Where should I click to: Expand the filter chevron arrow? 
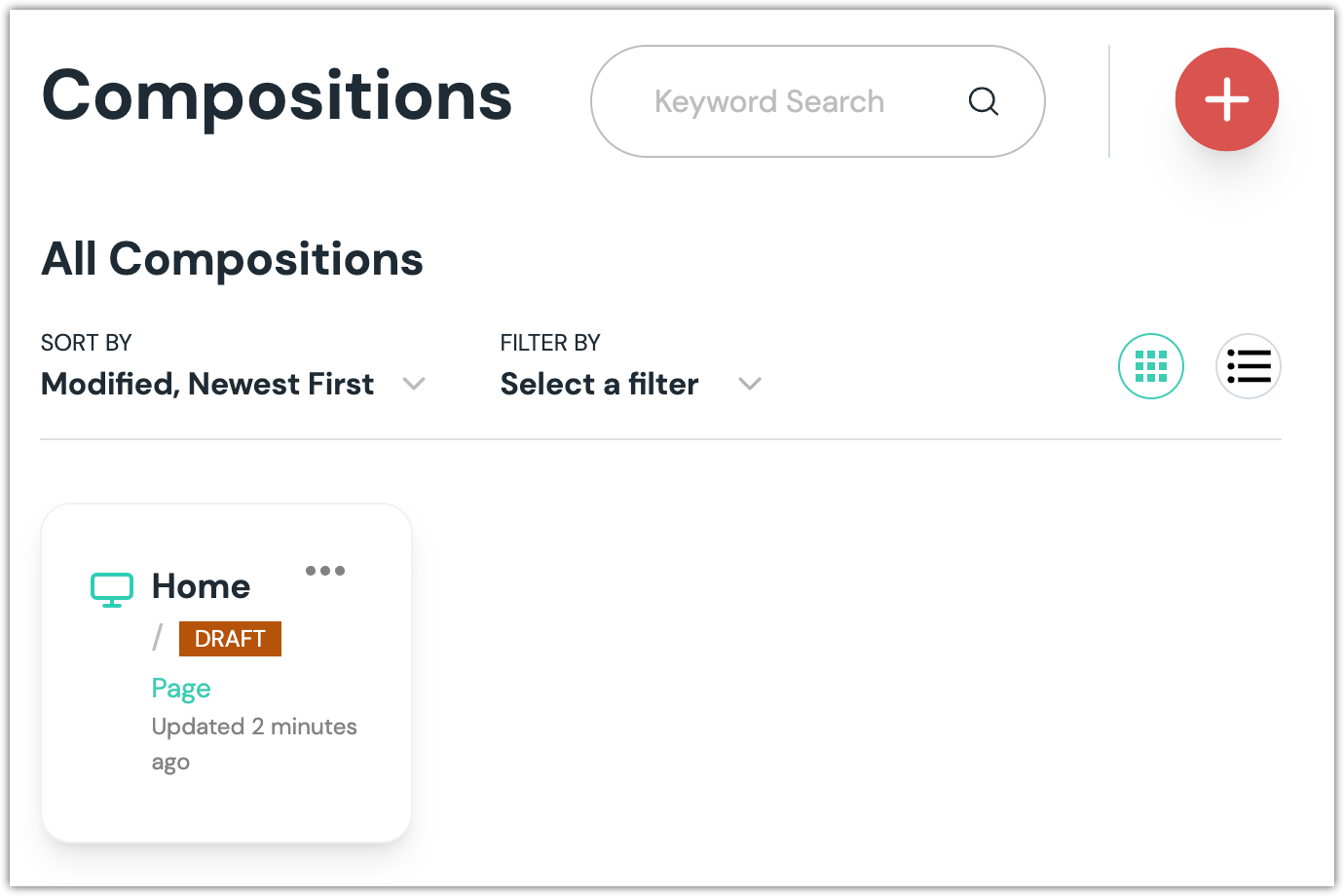(x=750, y=384)
